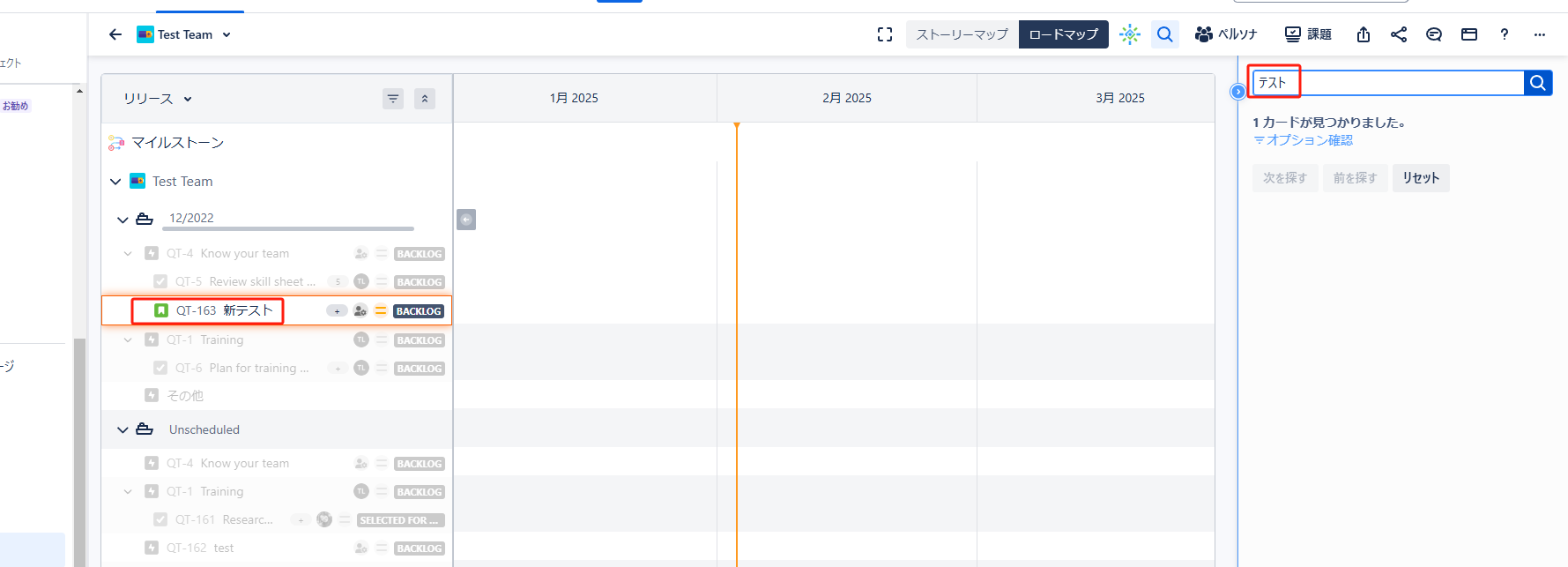Collapse the search side panel arrow
This screenshot has width=1568, height=567.
coord(1238,92)
